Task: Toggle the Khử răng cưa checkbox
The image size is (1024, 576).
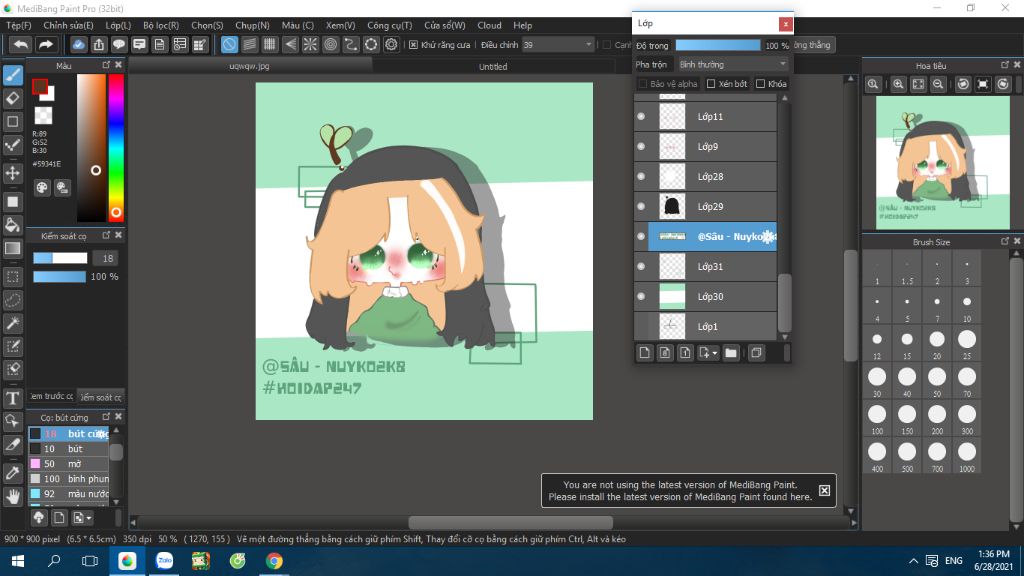Action: coord(413,45)
